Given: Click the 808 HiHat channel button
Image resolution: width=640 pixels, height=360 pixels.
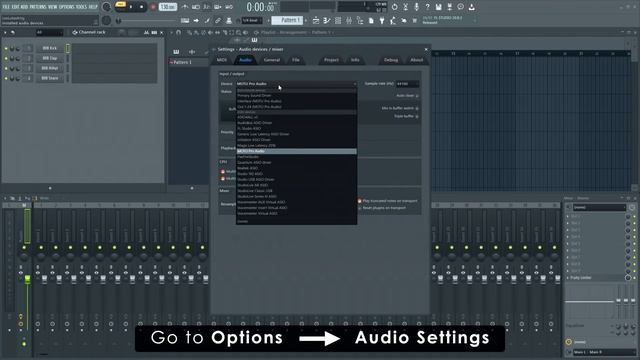Looking at the screenshot, I should click(x=50, y=68).
